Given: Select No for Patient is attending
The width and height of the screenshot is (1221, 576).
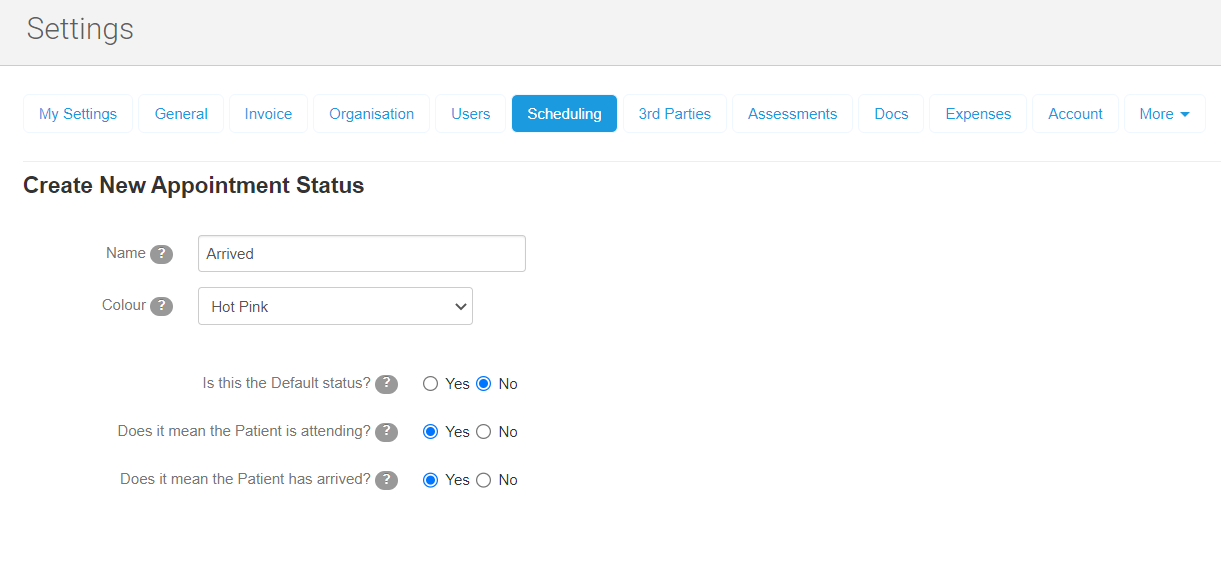Looking at the screenshot, I should (484, 432).
